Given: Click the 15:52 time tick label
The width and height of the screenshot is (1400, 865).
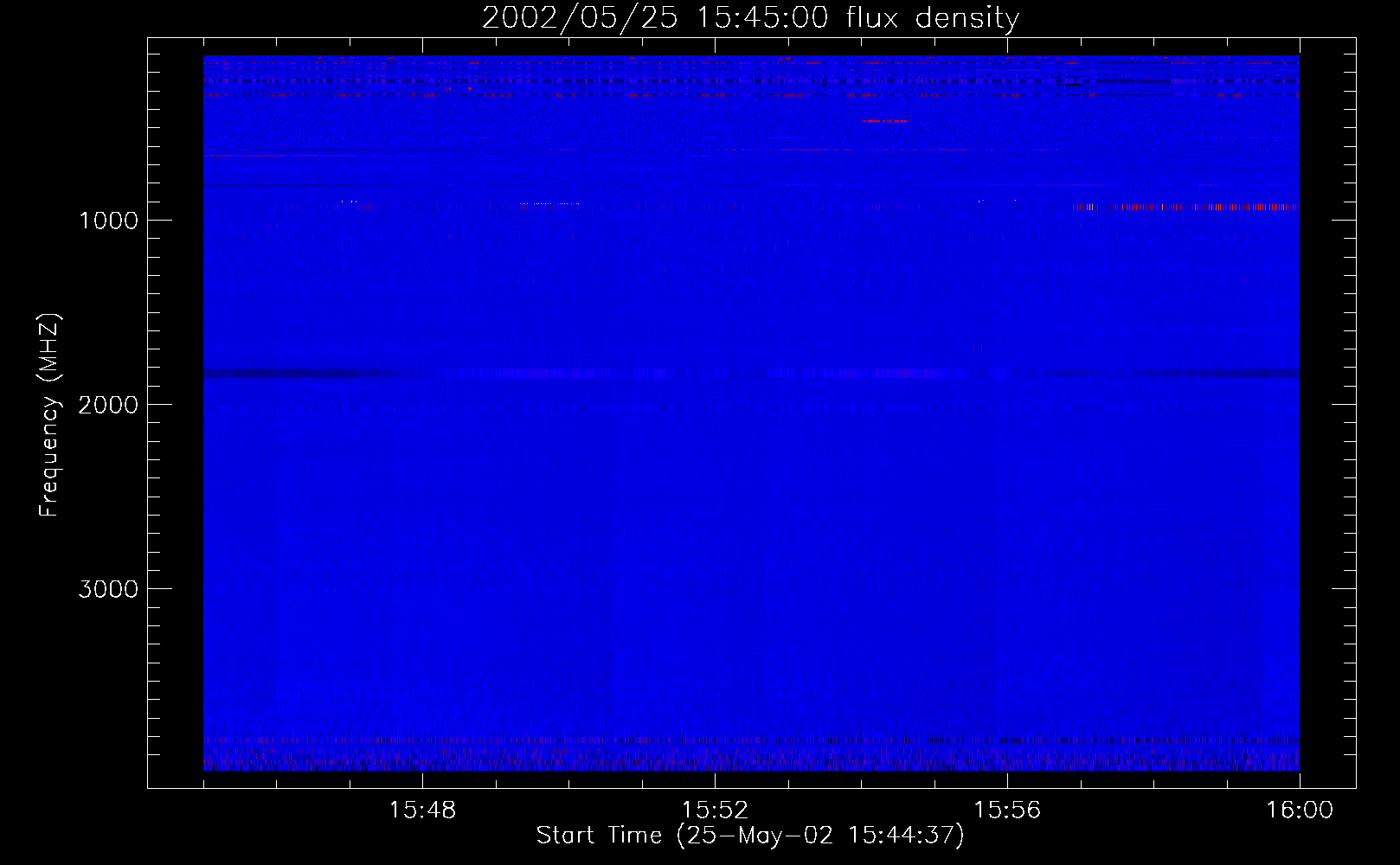Looking at the screenshot, I should [715, 811].
